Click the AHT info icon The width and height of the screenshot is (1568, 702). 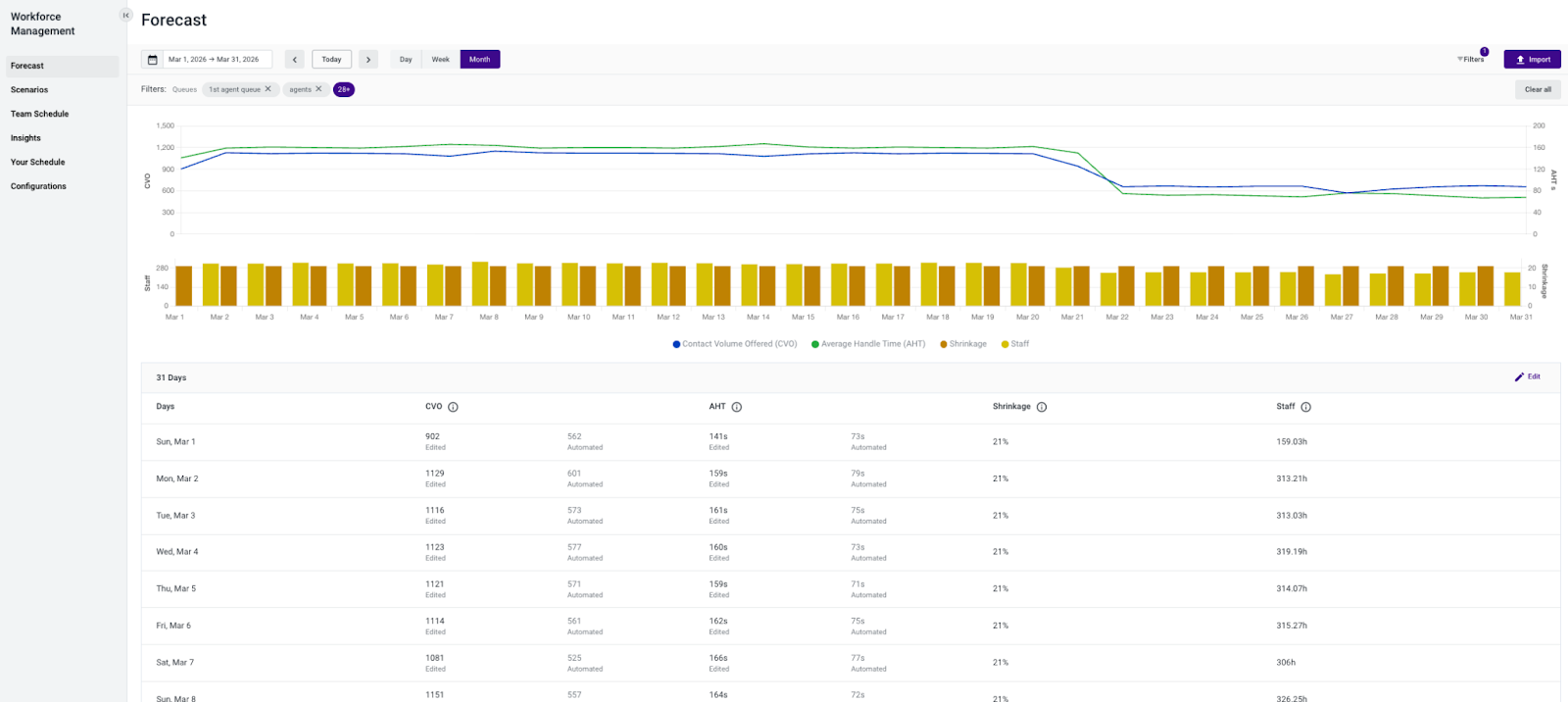pos(736,407)
